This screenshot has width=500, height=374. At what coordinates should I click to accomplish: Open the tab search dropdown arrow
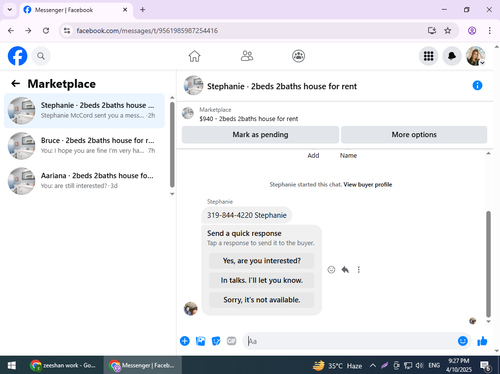click(x=10, y=10)
